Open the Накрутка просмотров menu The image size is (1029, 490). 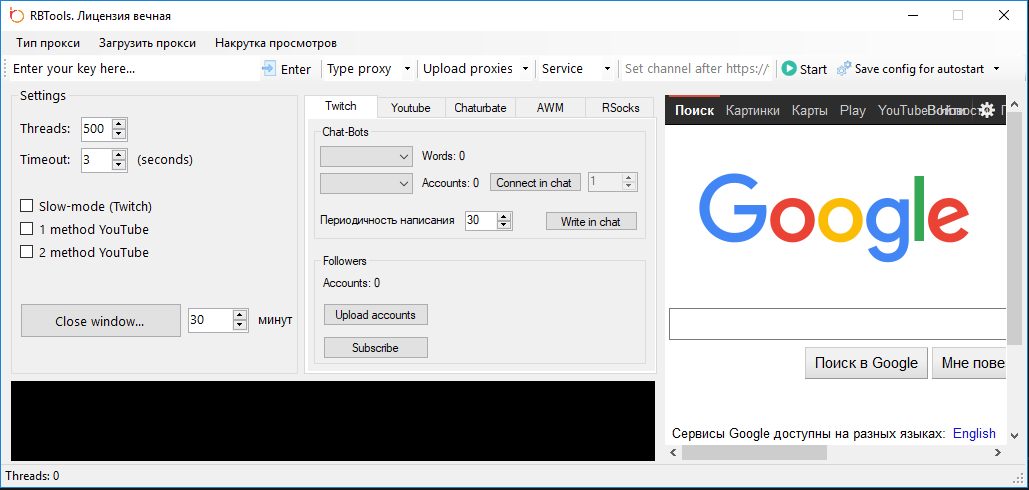(275, 43)
